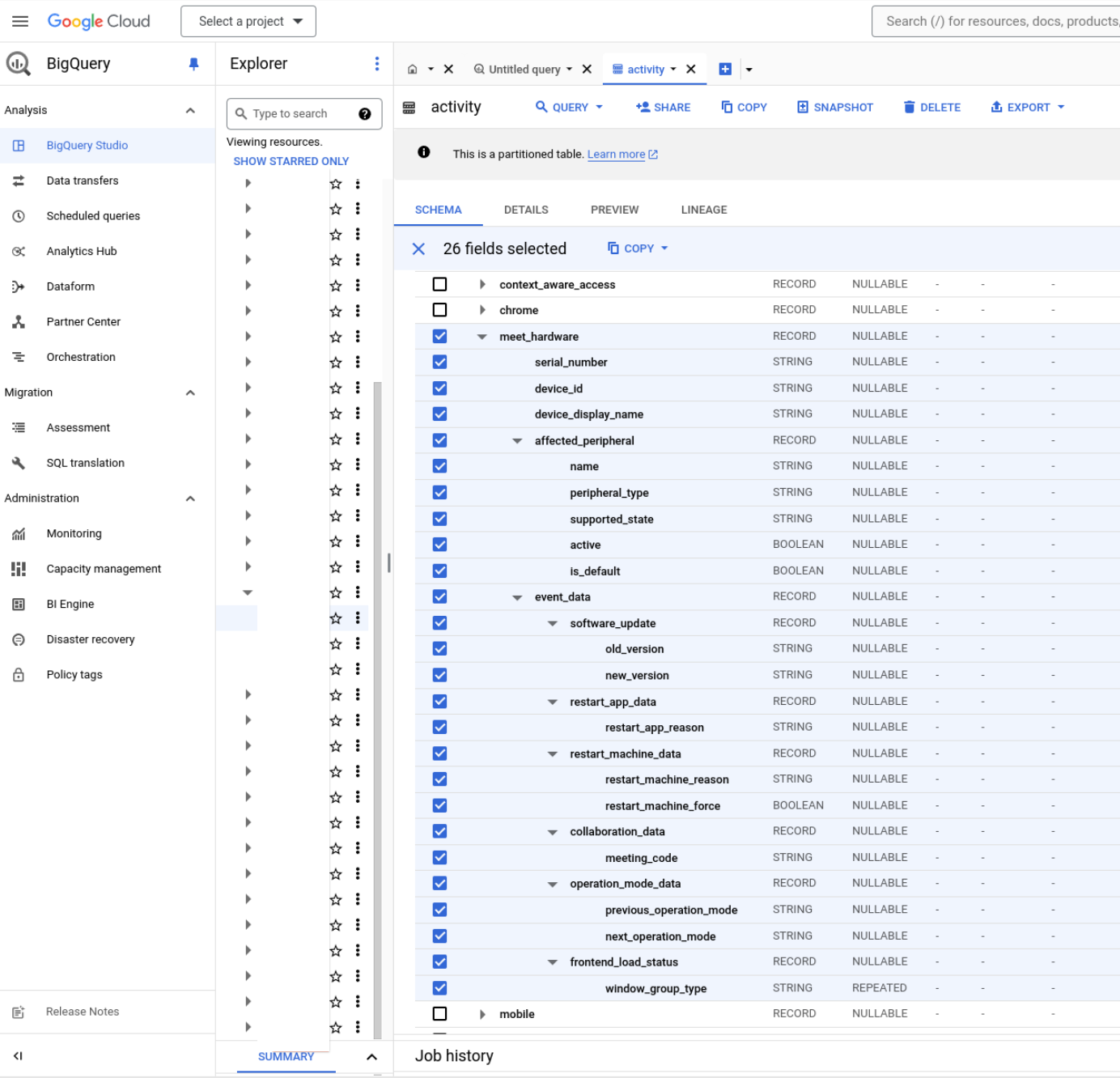The height and width of the screenshot is (1078, 1120).
Task: Switch to the LINEAGE tab
Action: pos(704,210)
